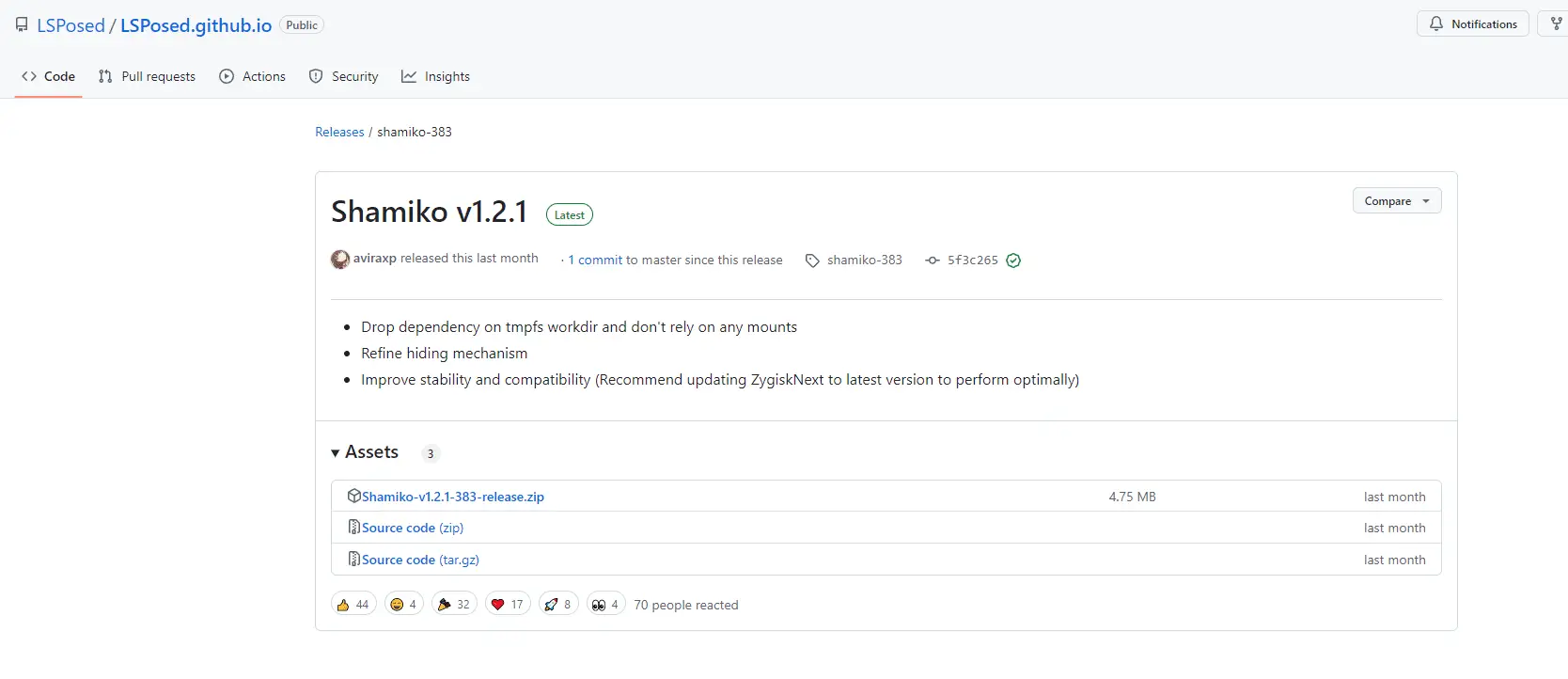Open commit hash 5f3c265
This screenshot has height=679, width=1568.
coord(973,261)
